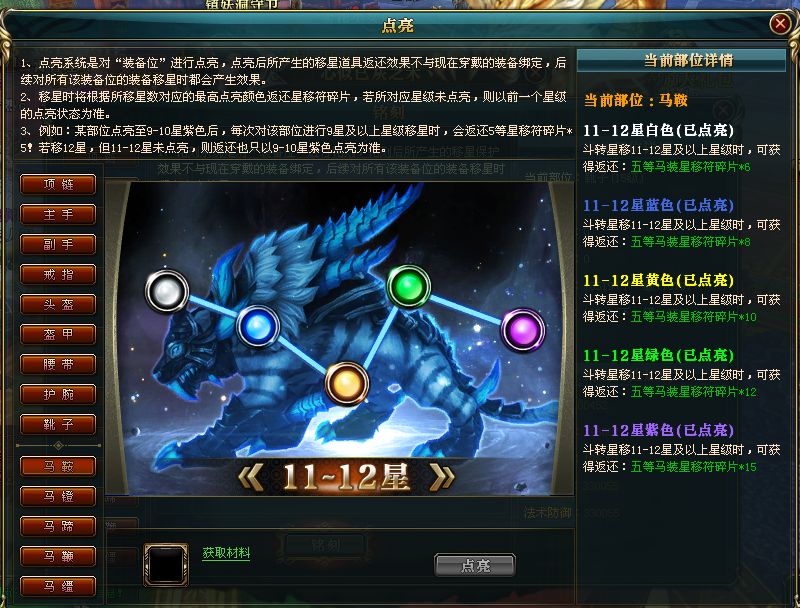Switch to the 头盔 equipment slot
Image resolution: width=800 pixels, height=608 pixels.
[x=58, y=305]
